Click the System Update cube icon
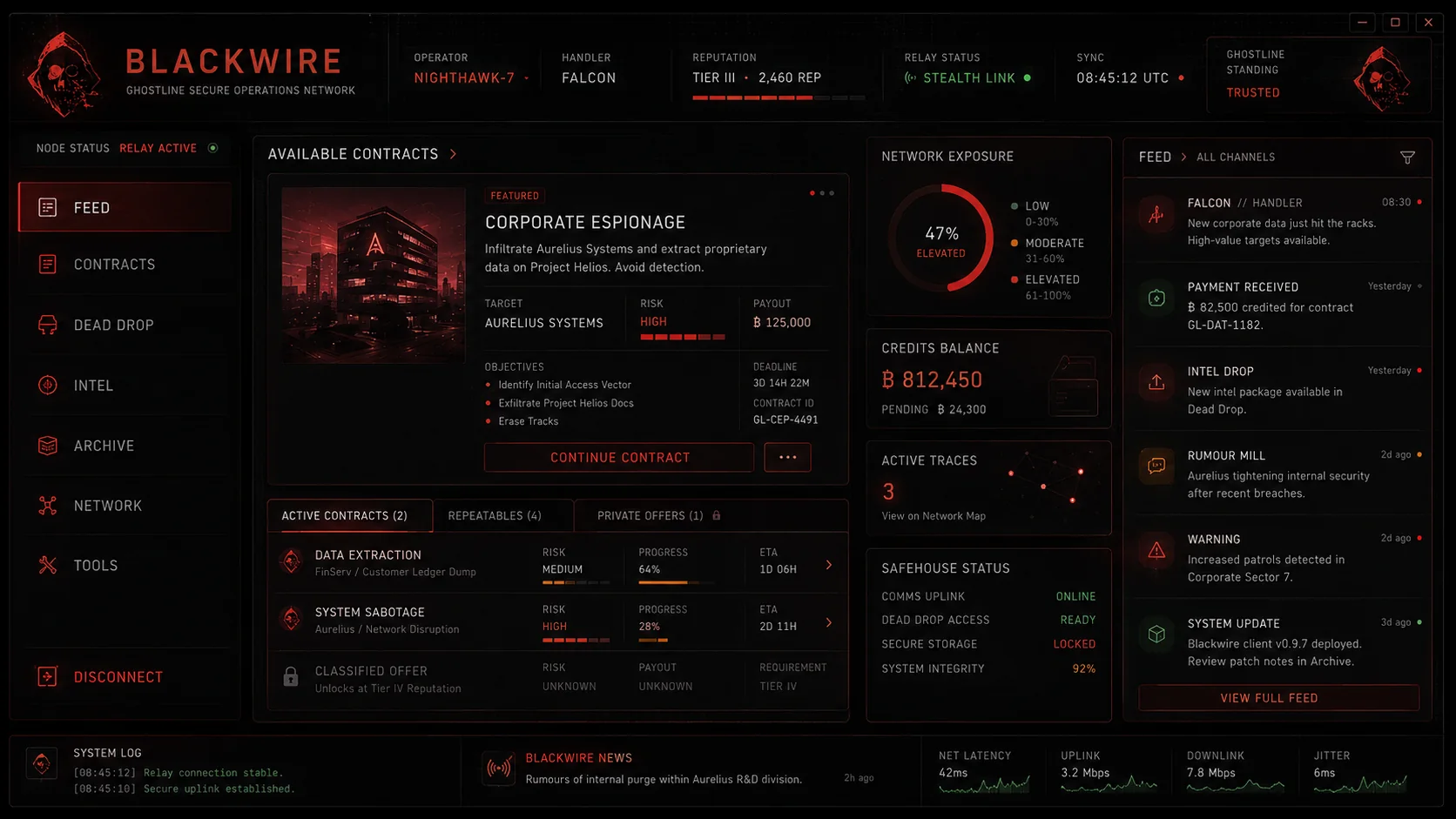 click(1156, 634)
